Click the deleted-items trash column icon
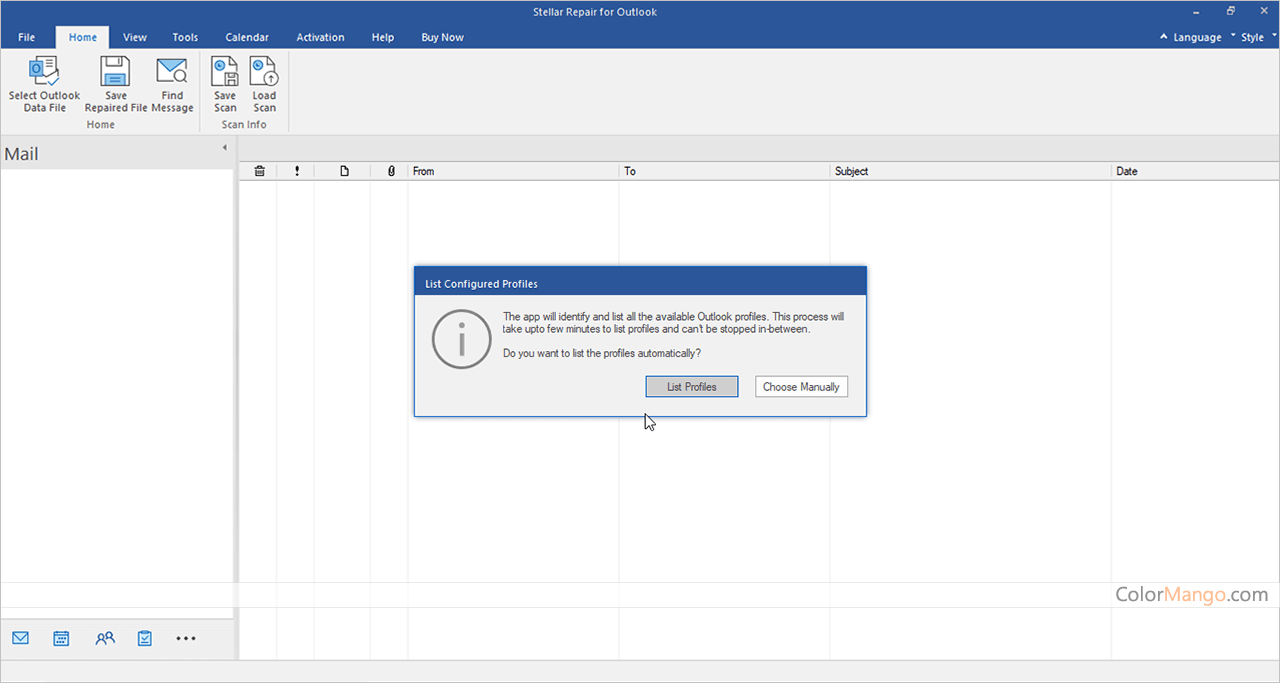 pos(259,171)
